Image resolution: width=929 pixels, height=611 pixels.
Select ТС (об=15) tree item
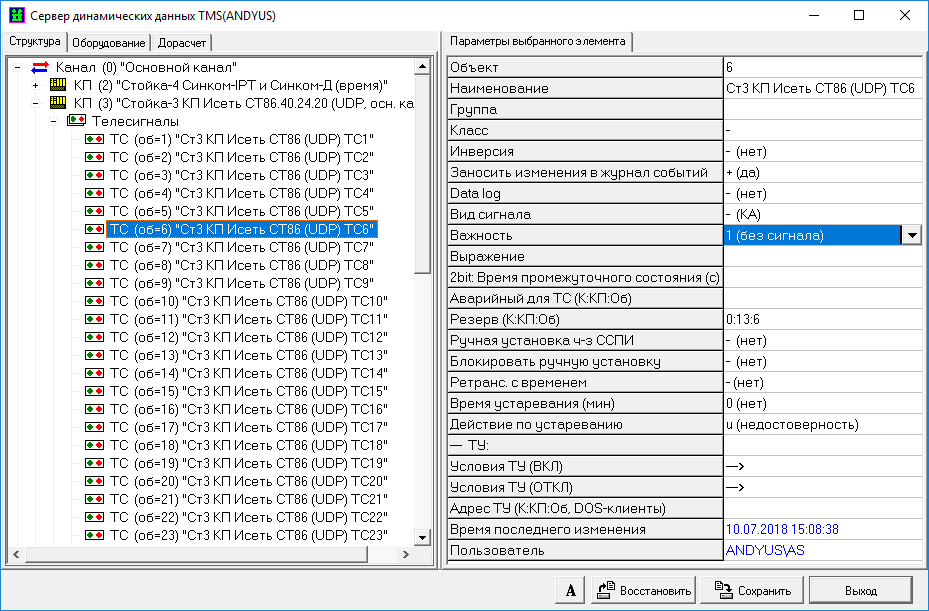click(248, 391)
